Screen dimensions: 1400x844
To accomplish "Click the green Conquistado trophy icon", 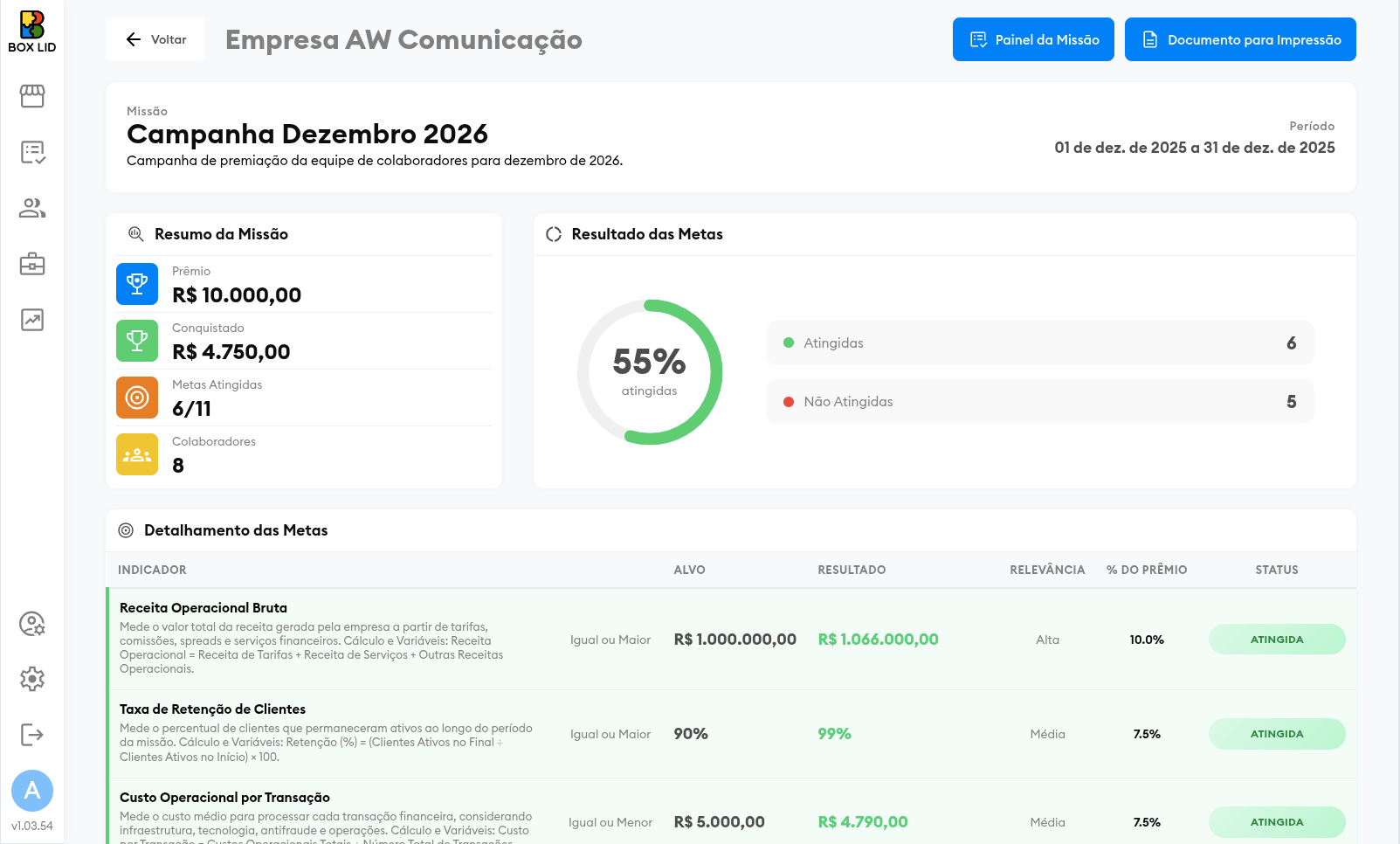I will coord(137,341).
